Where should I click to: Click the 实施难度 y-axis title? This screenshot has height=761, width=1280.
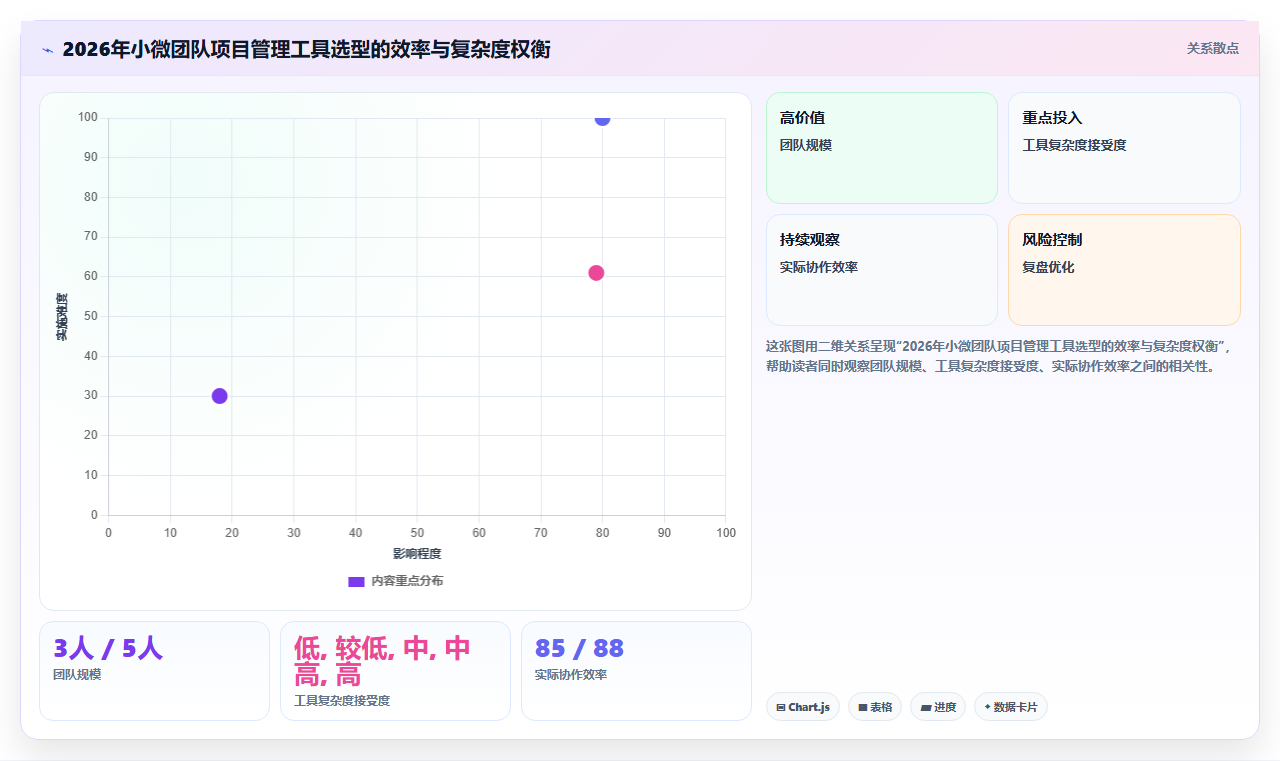pyautogui.click(x=62, y=317)
